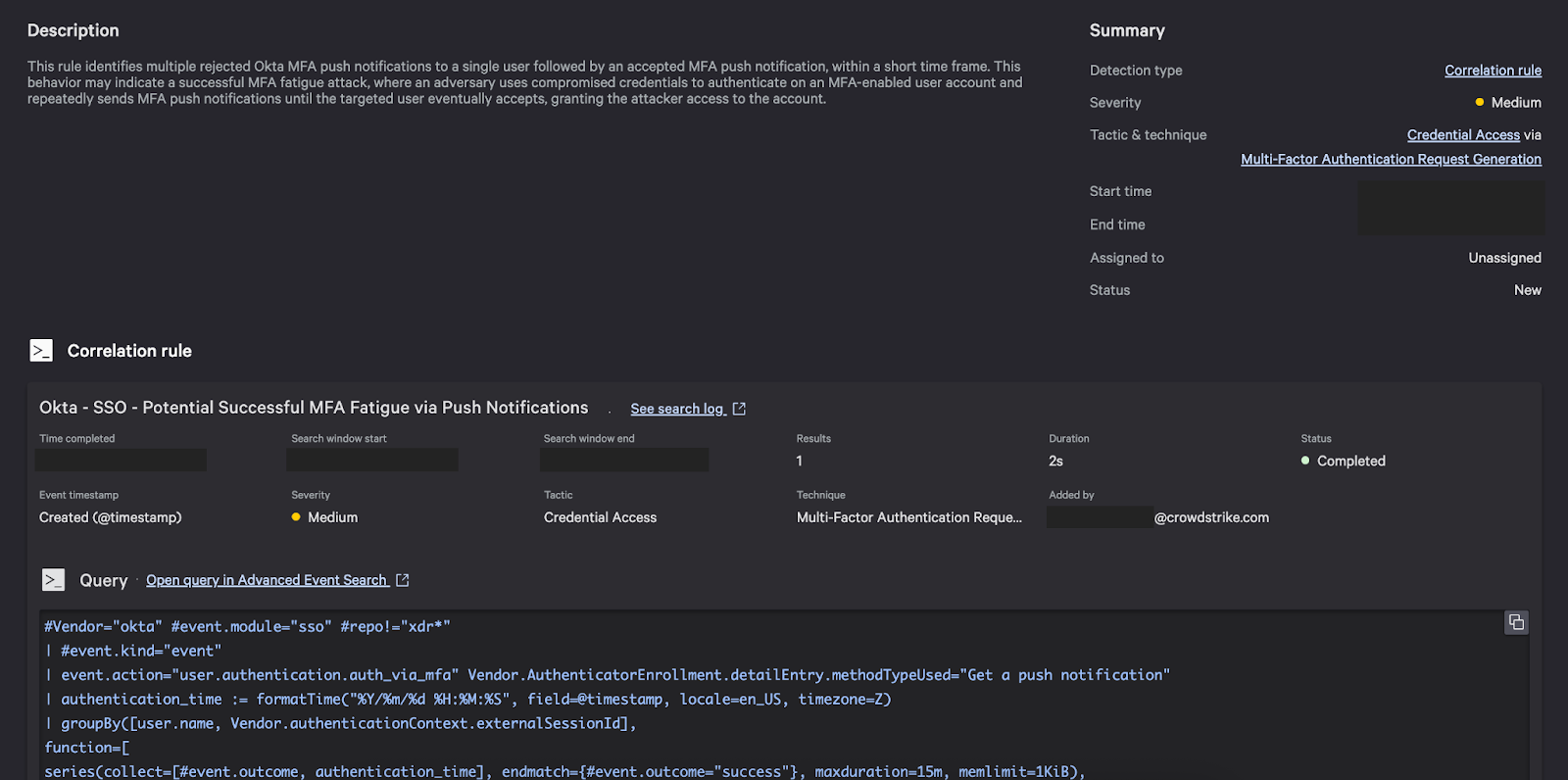
Task: Click the external-link icon beside See search log
Action: coord(739,409)
